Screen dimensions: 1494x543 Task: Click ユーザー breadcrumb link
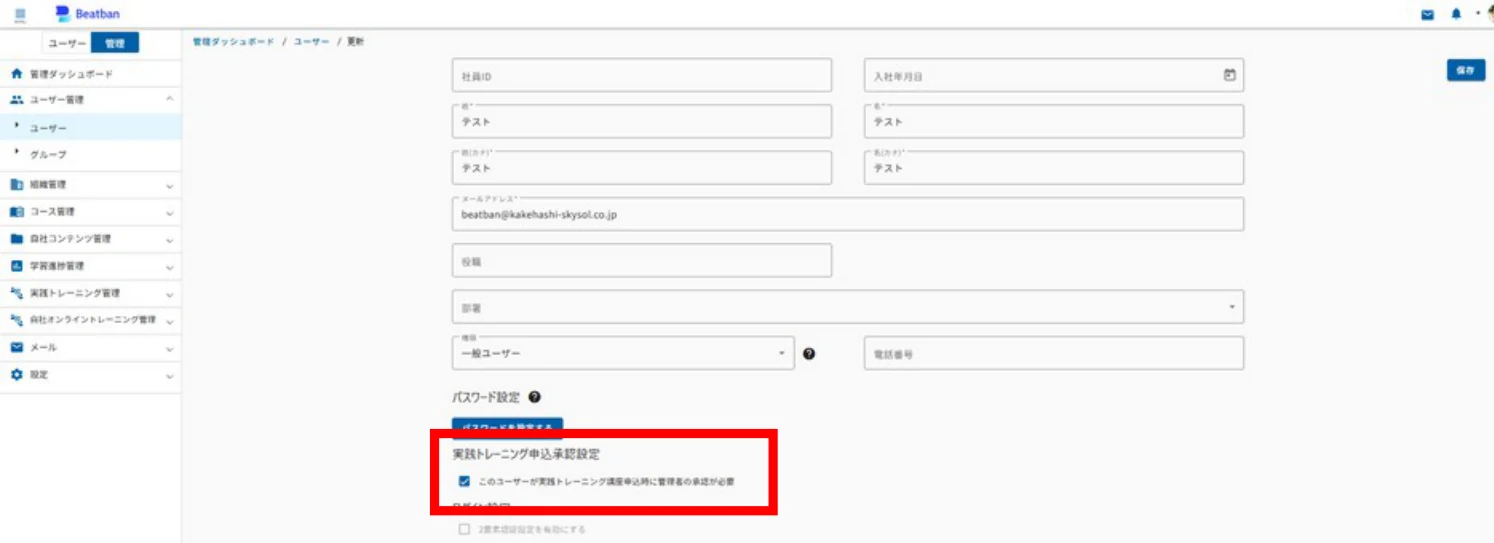311,42
